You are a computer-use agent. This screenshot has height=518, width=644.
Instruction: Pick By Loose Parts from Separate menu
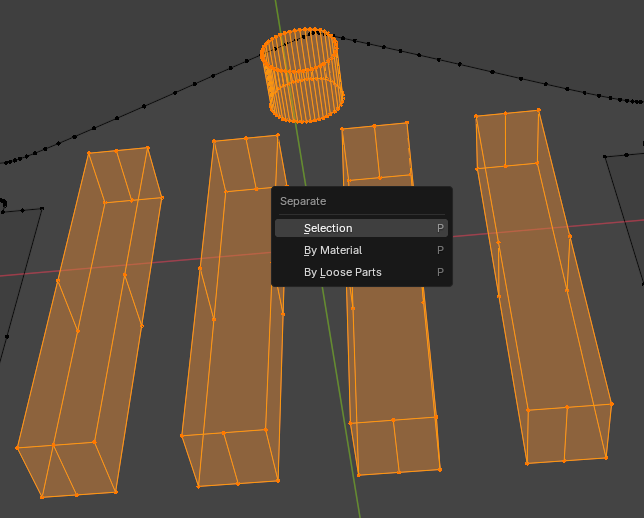pyautogui.click(x=343, y=272)
